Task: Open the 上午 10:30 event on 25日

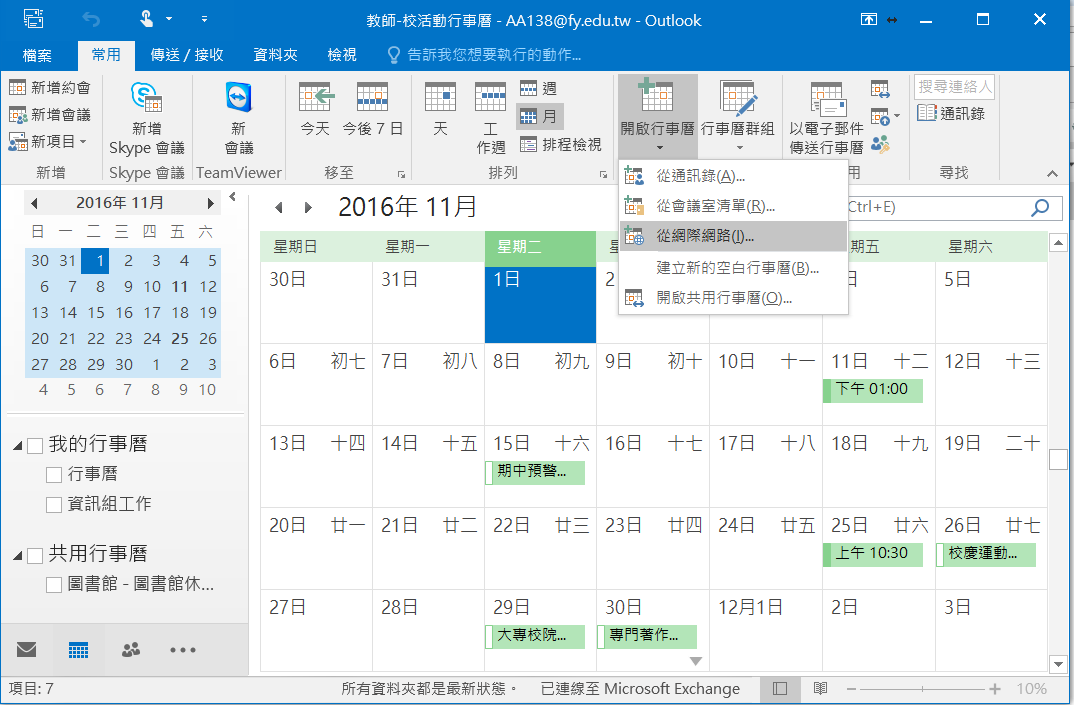Action: (873, 554)
